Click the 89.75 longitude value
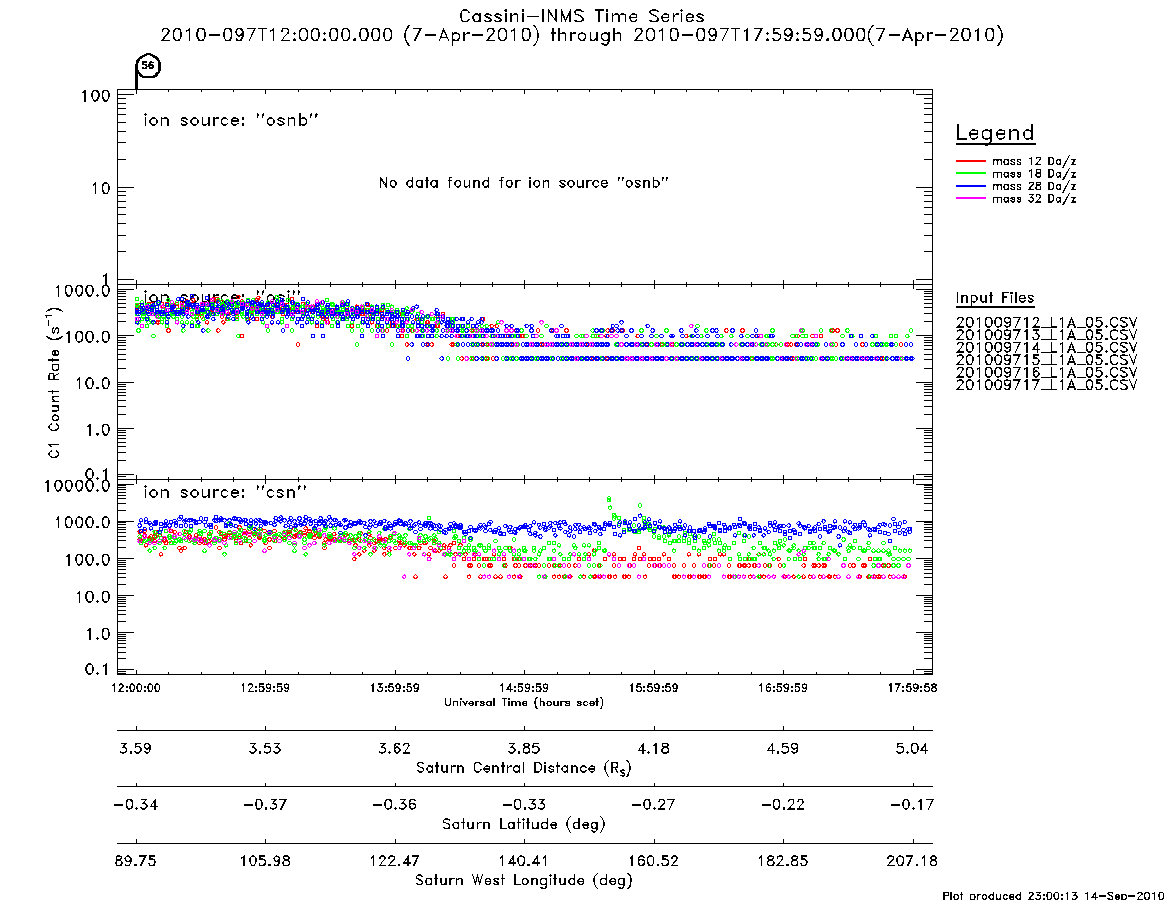Image resolution: width=1165 pixels, height=900 pixels. (x=135, y=861)
